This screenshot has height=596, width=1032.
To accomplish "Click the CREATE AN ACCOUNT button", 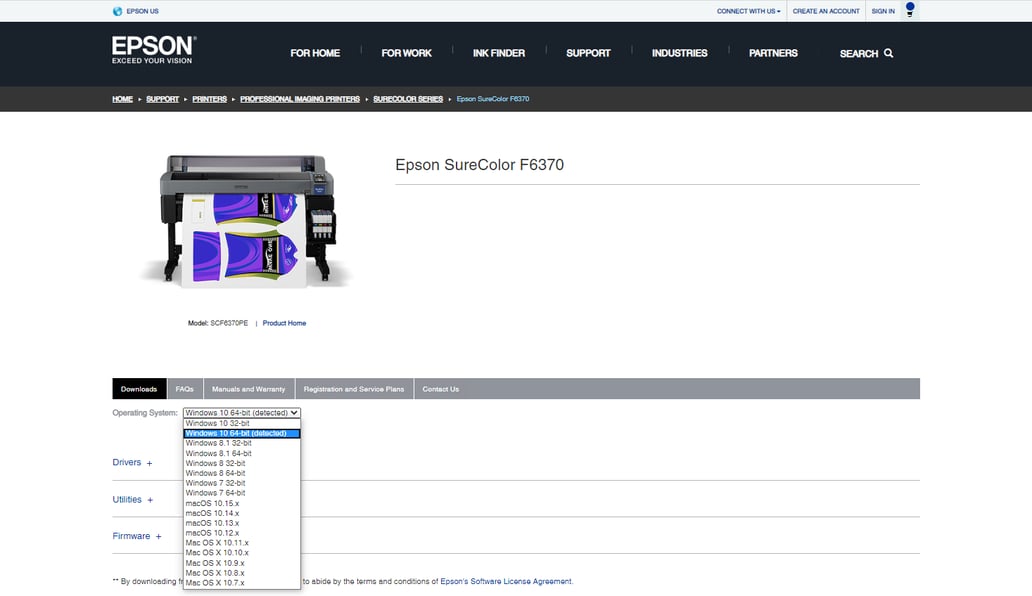I will (826, 10).
